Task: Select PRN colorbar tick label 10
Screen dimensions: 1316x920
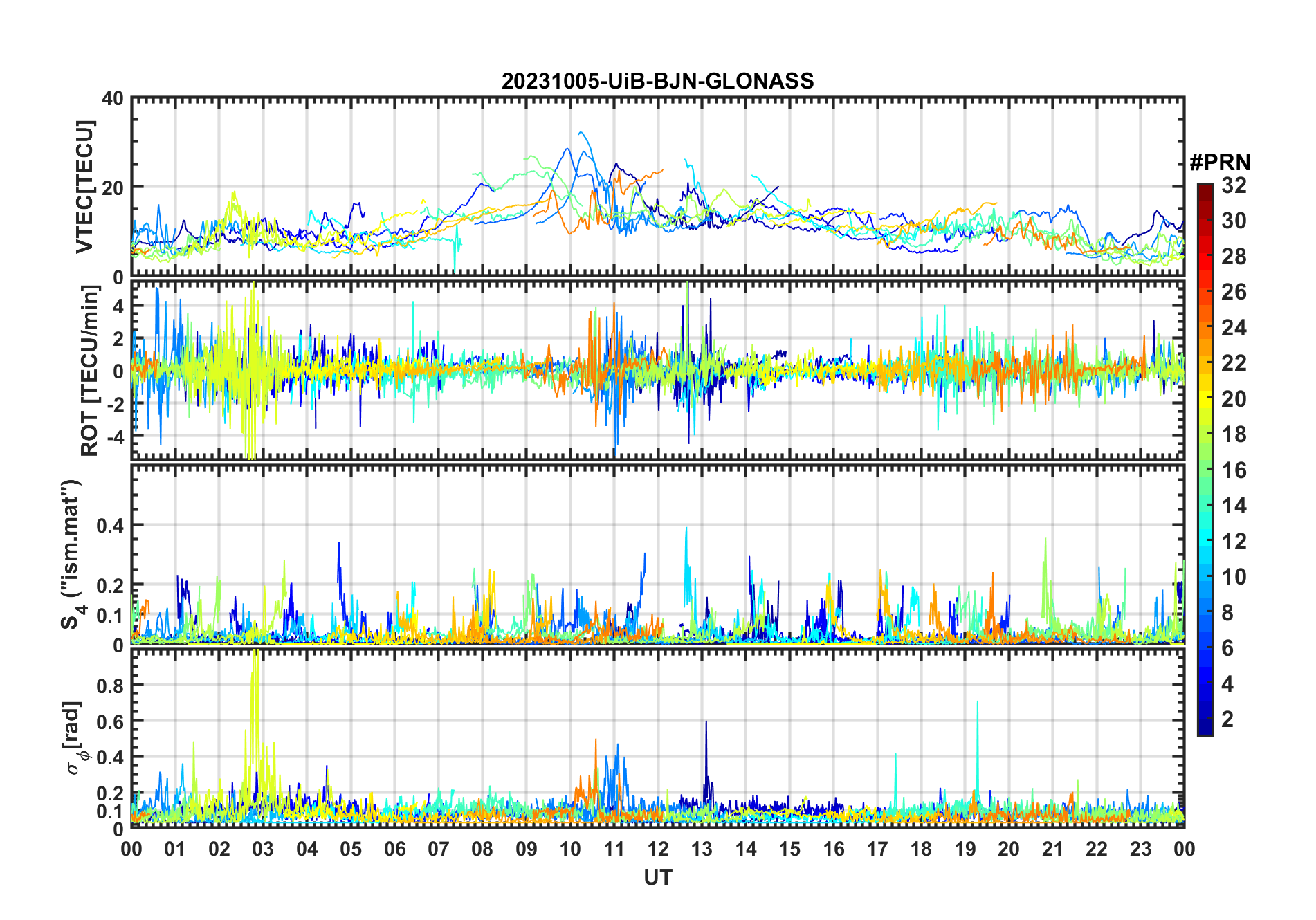Action: (1234, 577)
